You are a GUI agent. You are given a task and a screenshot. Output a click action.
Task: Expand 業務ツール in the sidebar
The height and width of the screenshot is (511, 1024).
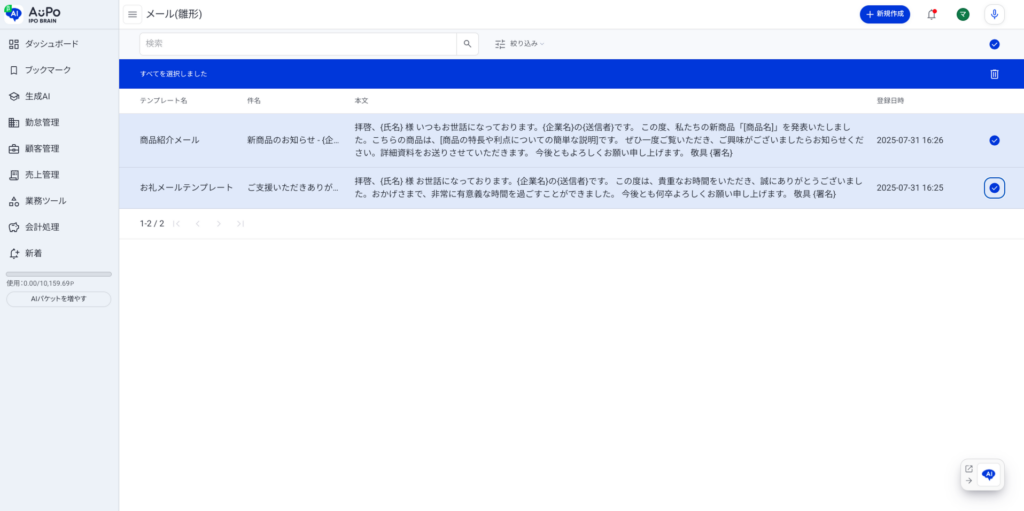point(45,201)
